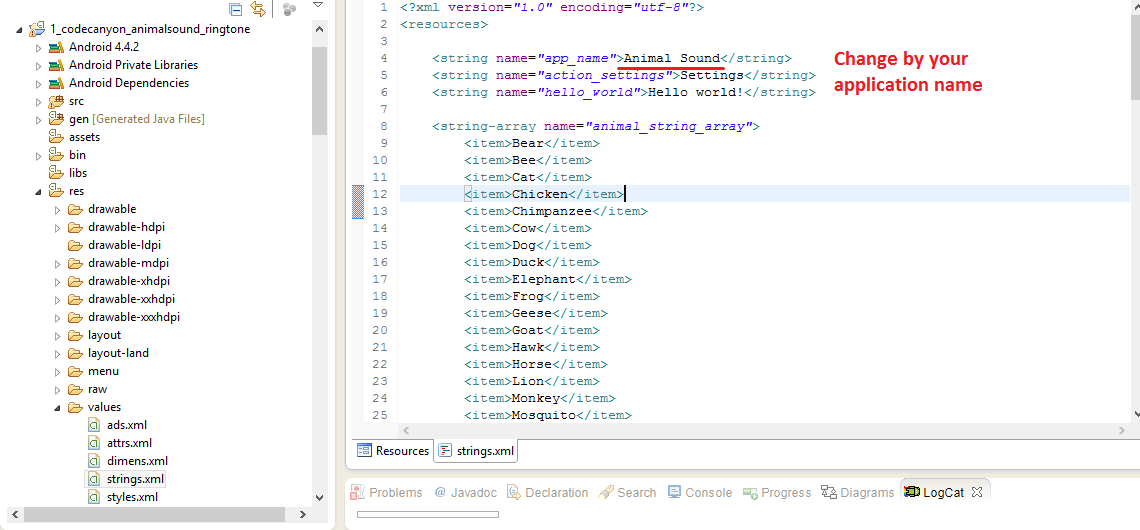The width and height of the screenshot is (1140, 530).
Task: Click the styles.xml file icon
Action: click(93, 497)
